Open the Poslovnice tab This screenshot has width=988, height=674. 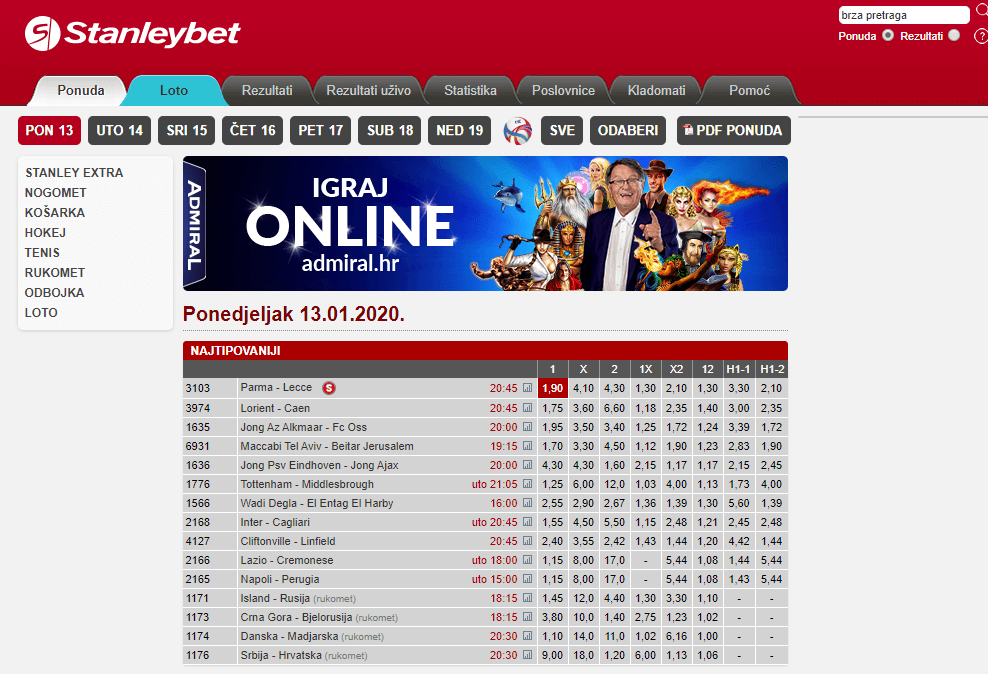point(563,91)
